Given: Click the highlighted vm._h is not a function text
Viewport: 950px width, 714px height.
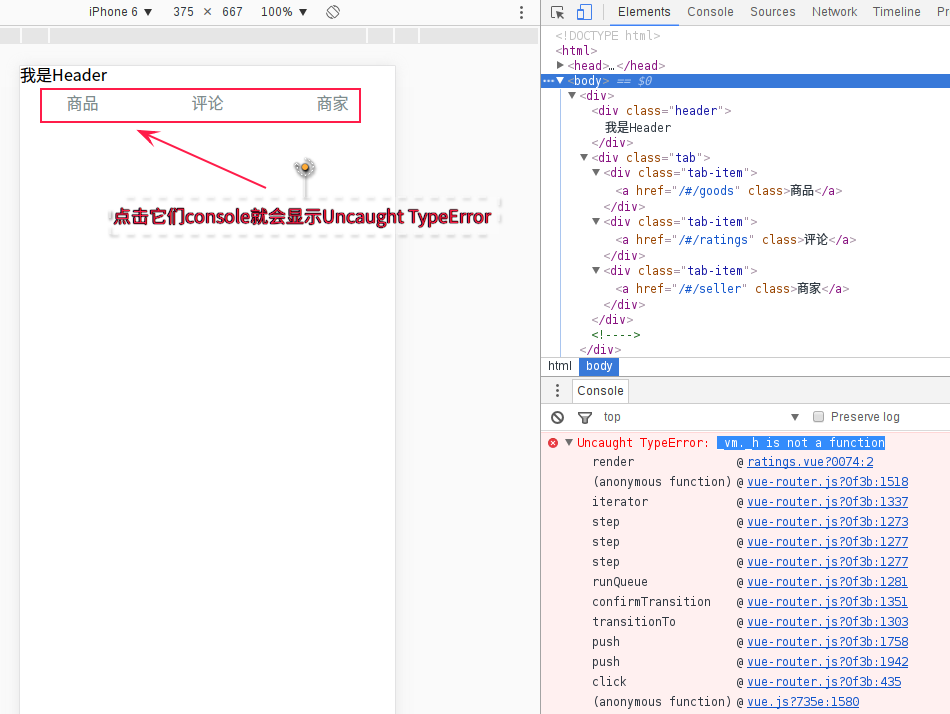Looking at the screenshot, I should pos(801,443).
